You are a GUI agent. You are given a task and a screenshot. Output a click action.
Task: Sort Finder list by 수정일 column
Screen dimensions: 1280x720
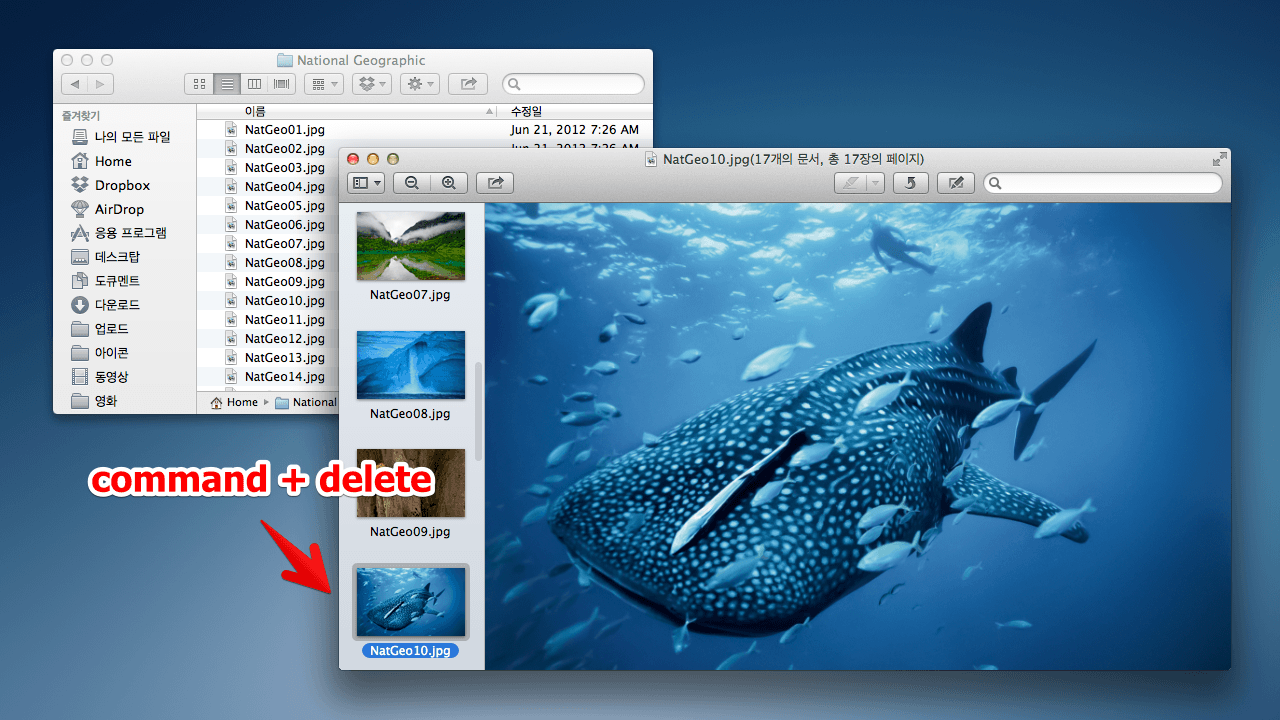tap(576, 111)
